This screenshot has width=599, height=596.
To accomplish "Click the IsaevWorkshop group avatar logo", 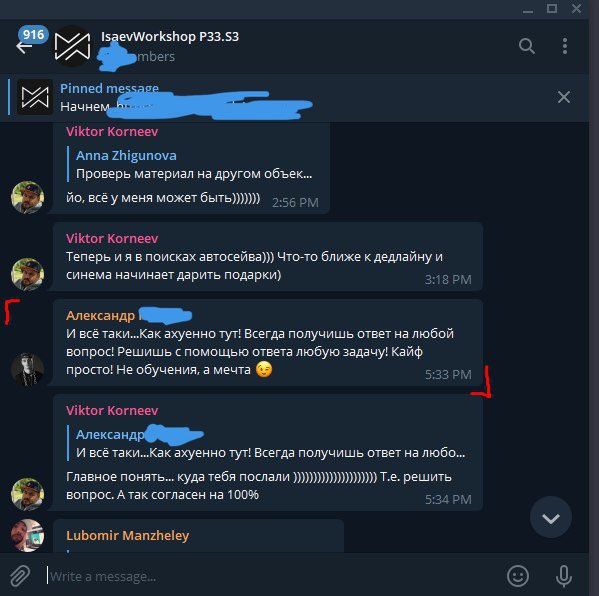I will pyautogui.click(x=72, y=46).
